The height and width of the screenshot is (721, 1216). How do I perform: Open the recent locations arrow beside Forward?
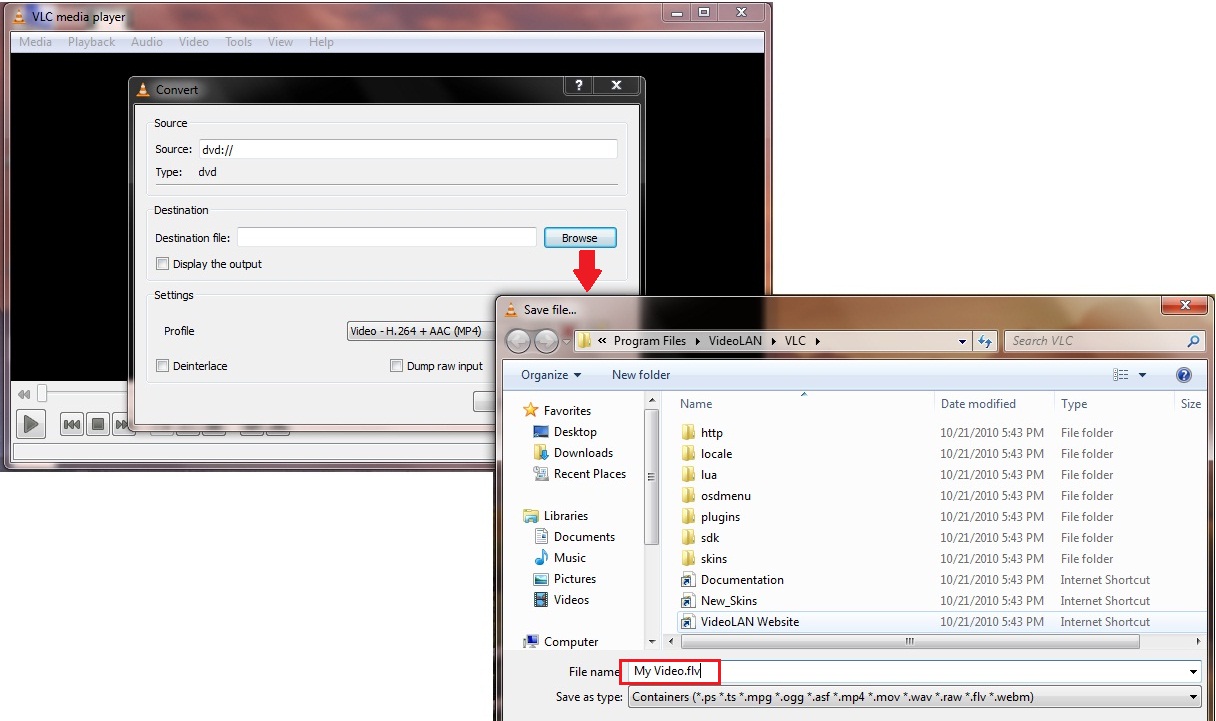[566, 342]
